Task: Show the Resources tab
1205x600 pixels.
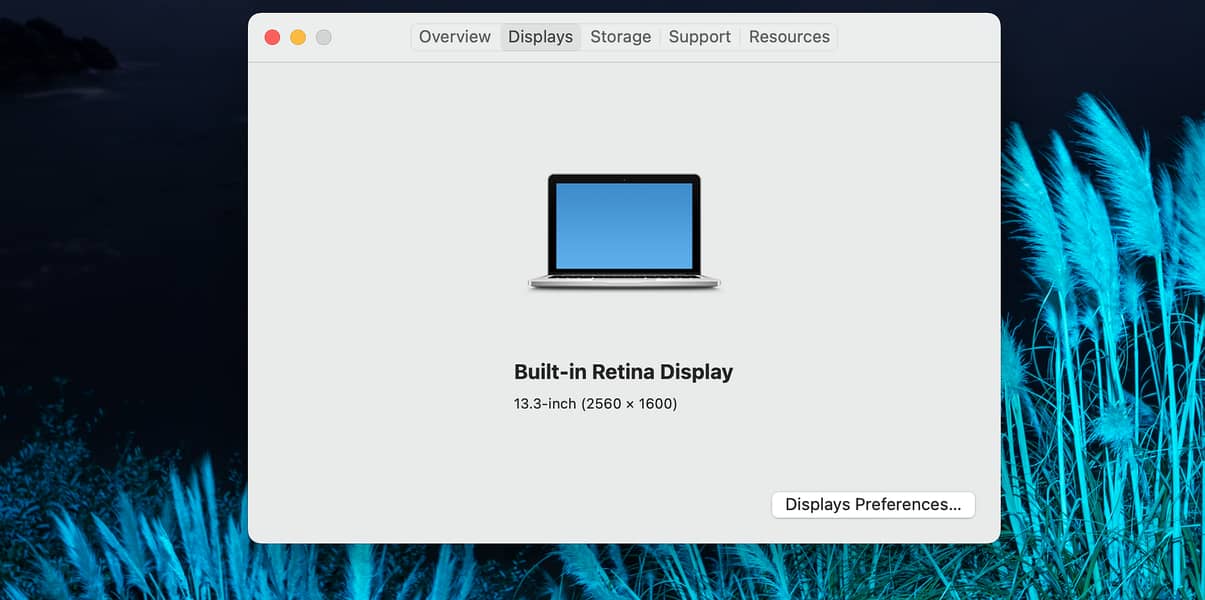Action: click(789, 37)
